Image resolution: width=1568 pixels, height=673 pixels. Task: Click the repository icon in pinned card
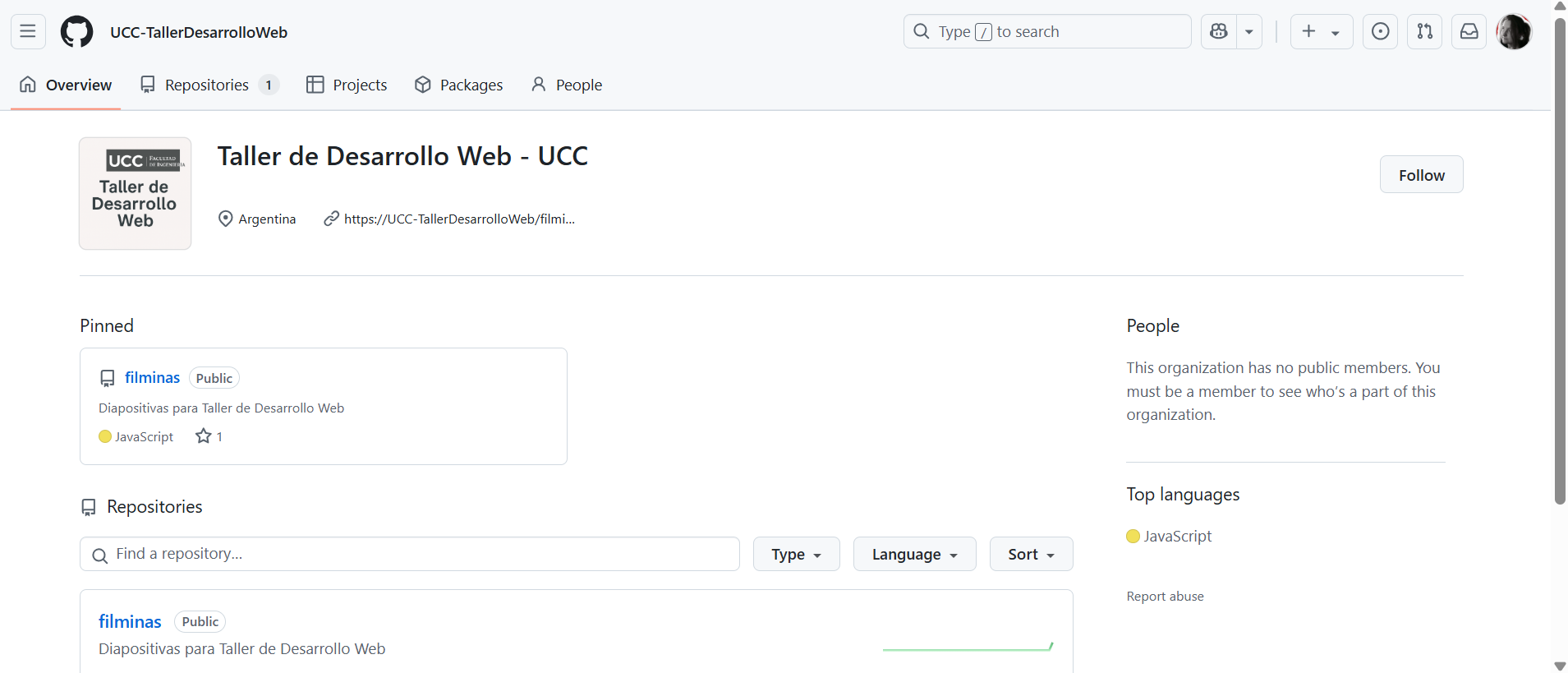click(x=108, y=378)
